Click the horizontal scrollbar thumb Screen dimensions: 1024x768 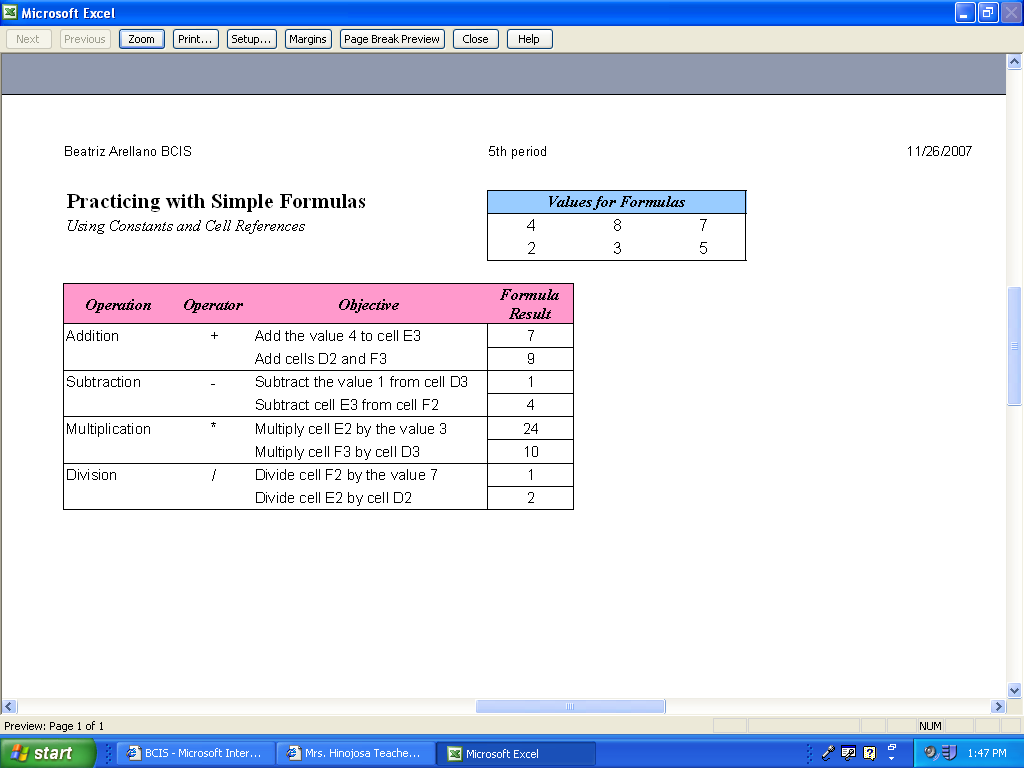[x=570, y=706]
